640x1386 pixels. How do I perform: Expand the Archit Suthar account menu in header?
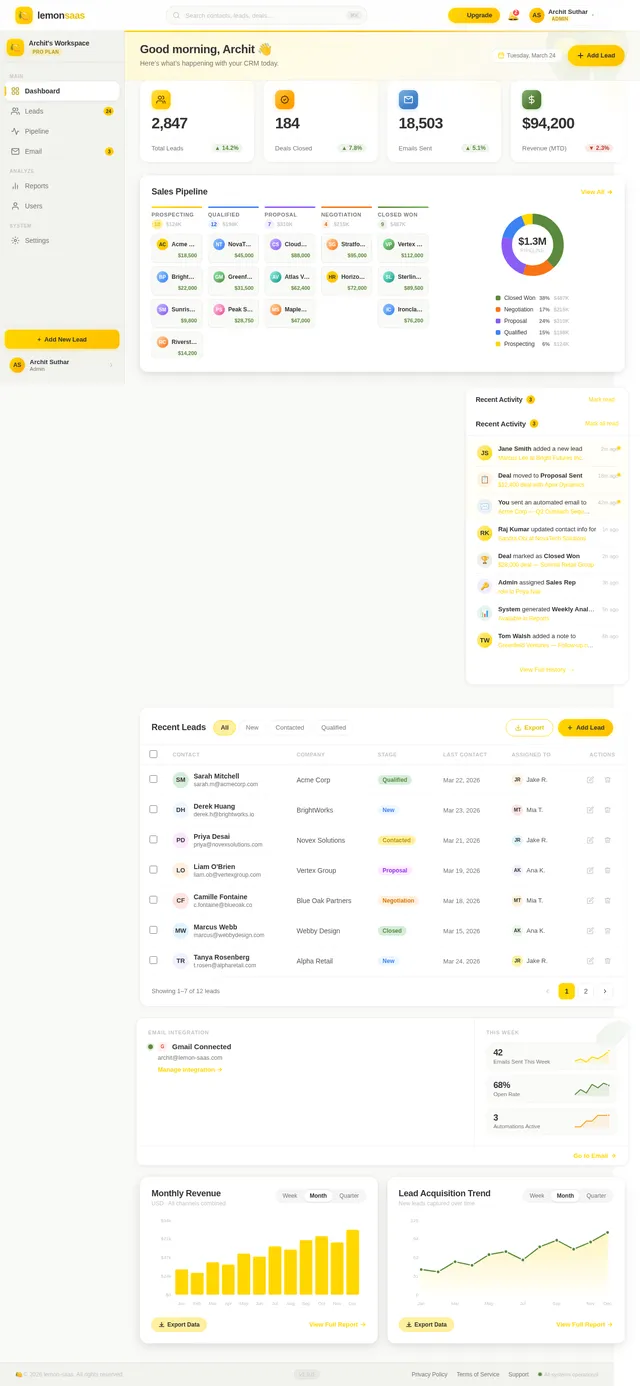593,15
